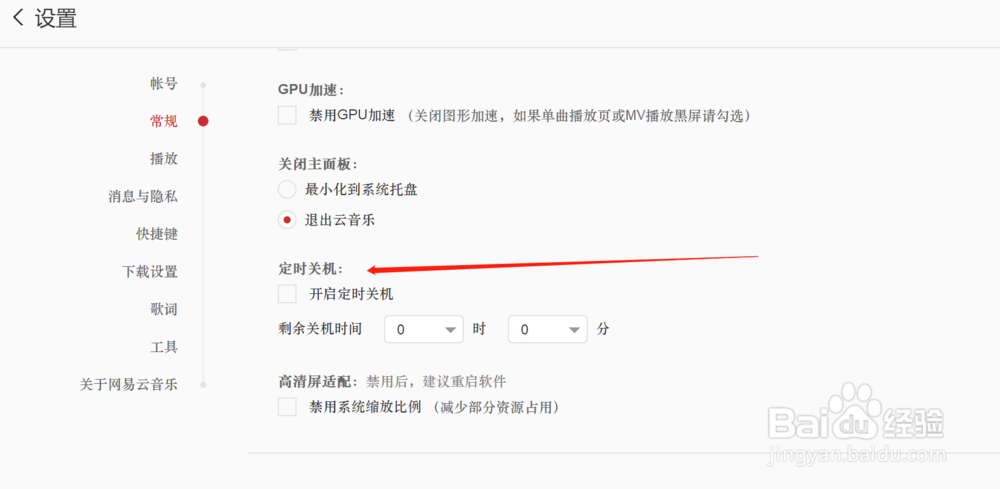Image resolution: width=1000 pixels, height=489 pixels.
Task: Click the 减少部分资源占用 note text
Action: click(x=497, y=407)
